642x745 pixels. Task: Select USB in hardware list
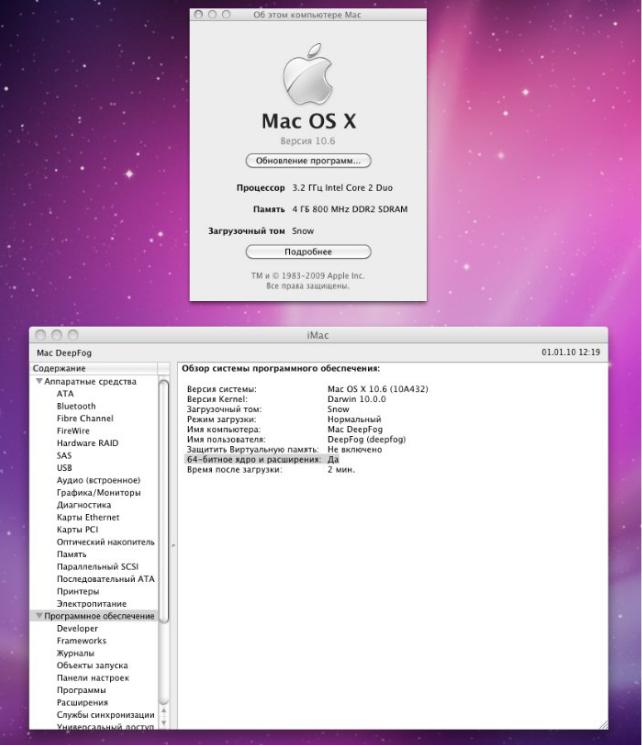(x=64, y=468)
